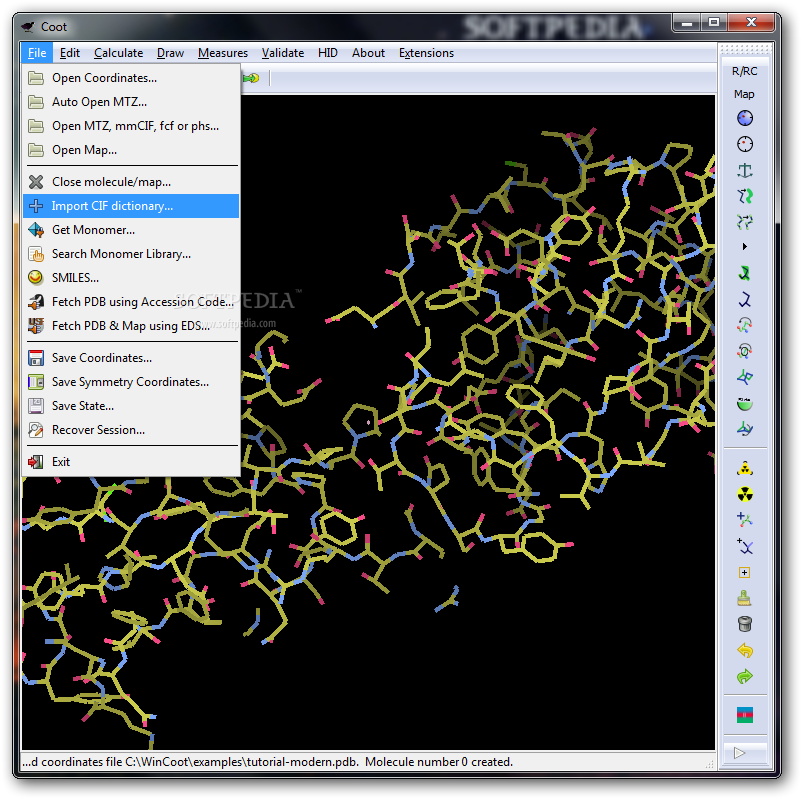This screenshot has height=799, width=802.
Task: Select the Delete trash can icon
Action: pos(745,624)
